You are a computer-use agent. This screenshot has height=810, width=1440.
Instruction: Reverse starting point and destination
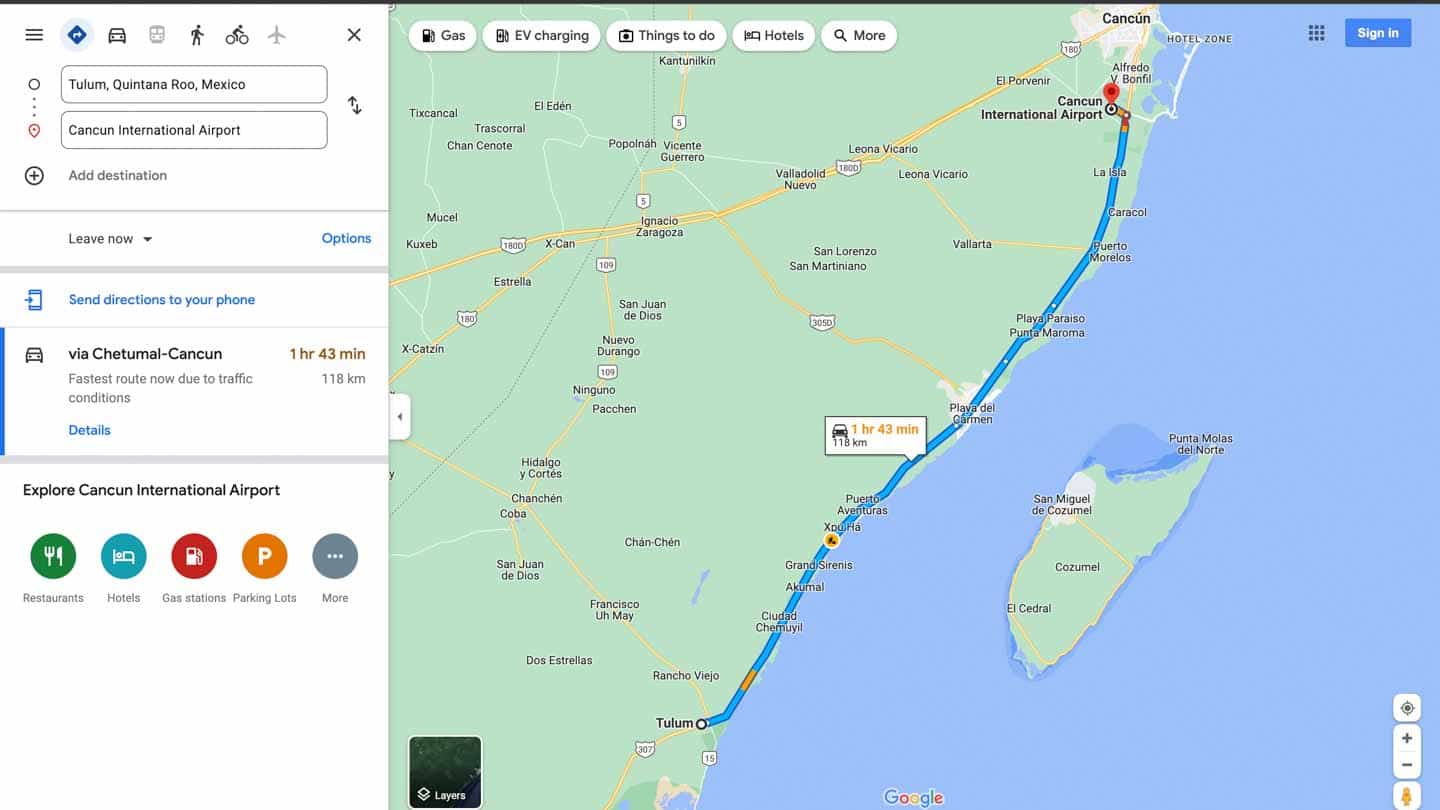click(x=355, y=105)
